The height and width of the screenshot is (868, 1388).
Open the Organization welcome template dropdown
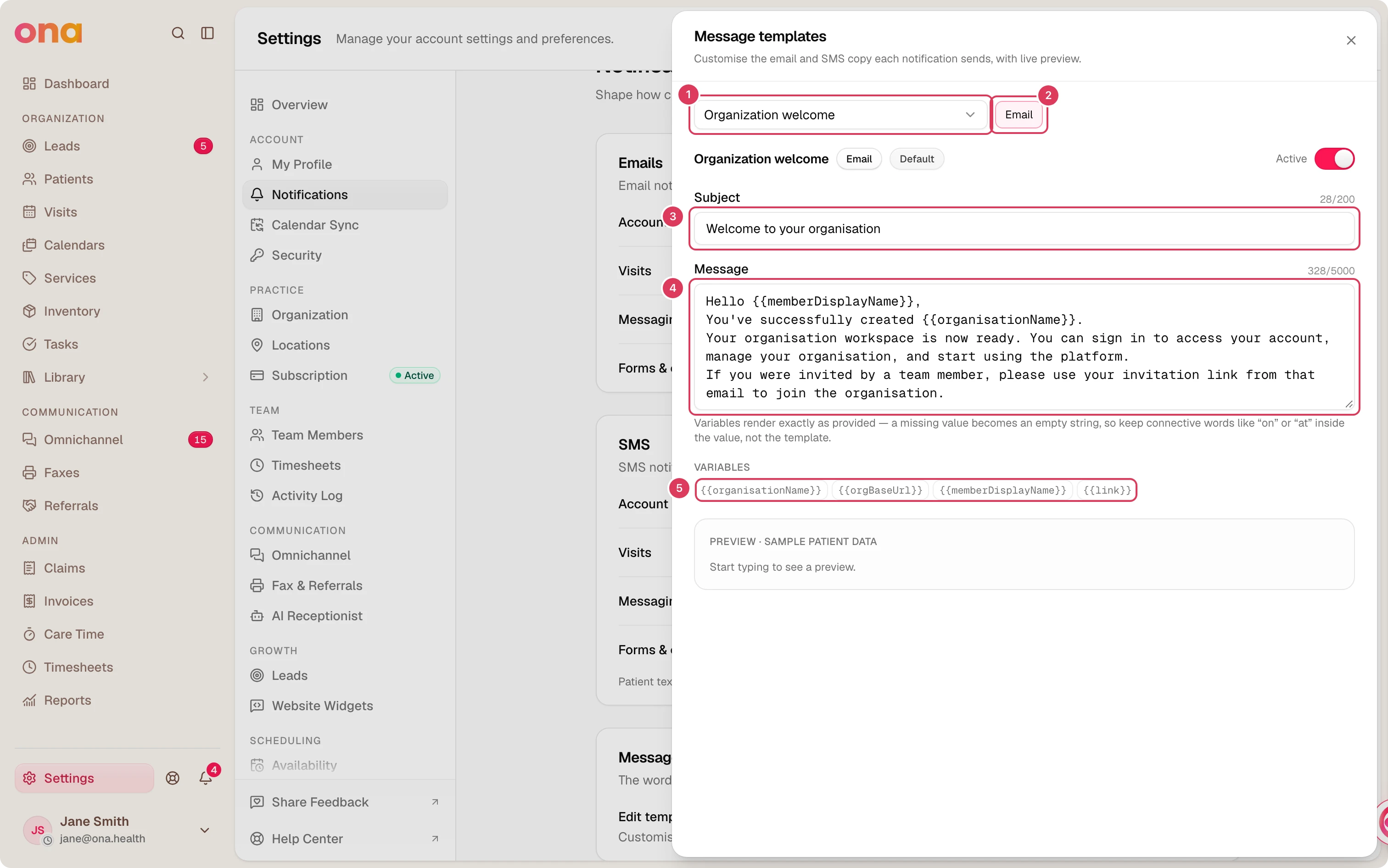click(840, 115)
